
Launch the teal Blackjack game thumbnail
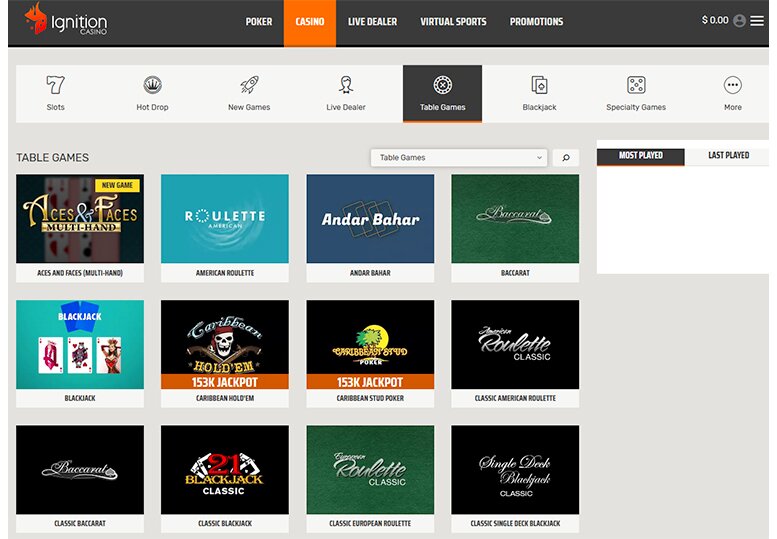pyautogui.click(x=80, y=344)
